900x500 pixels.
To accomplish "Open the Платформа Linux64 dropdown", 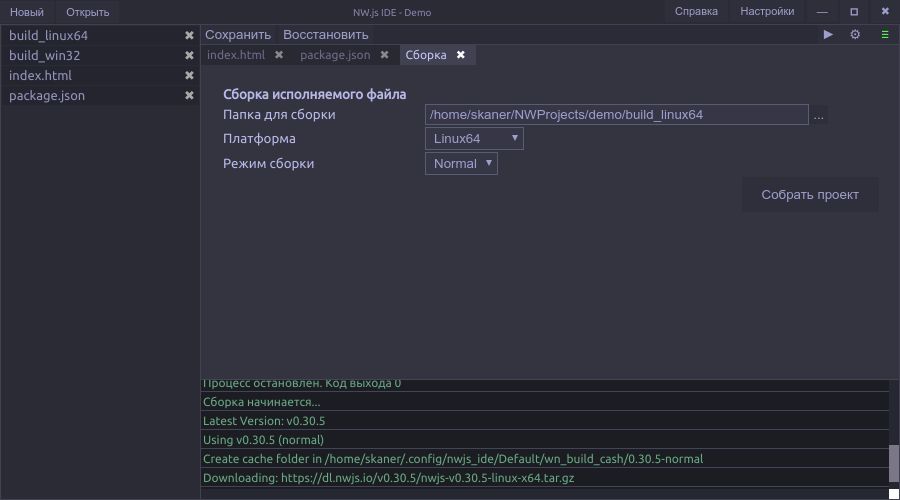I will pos(474,138).
